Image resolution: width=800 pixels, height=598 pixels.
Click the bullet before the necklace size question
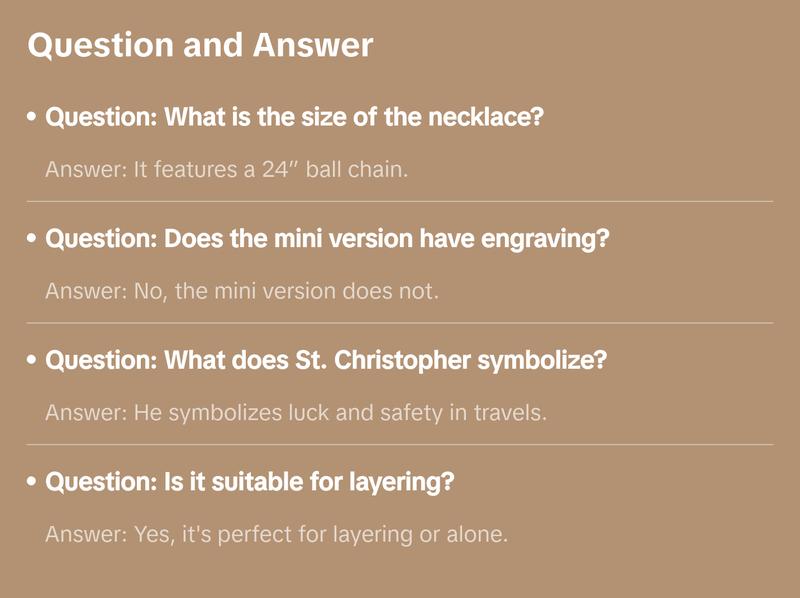click(x=33, y=118)
